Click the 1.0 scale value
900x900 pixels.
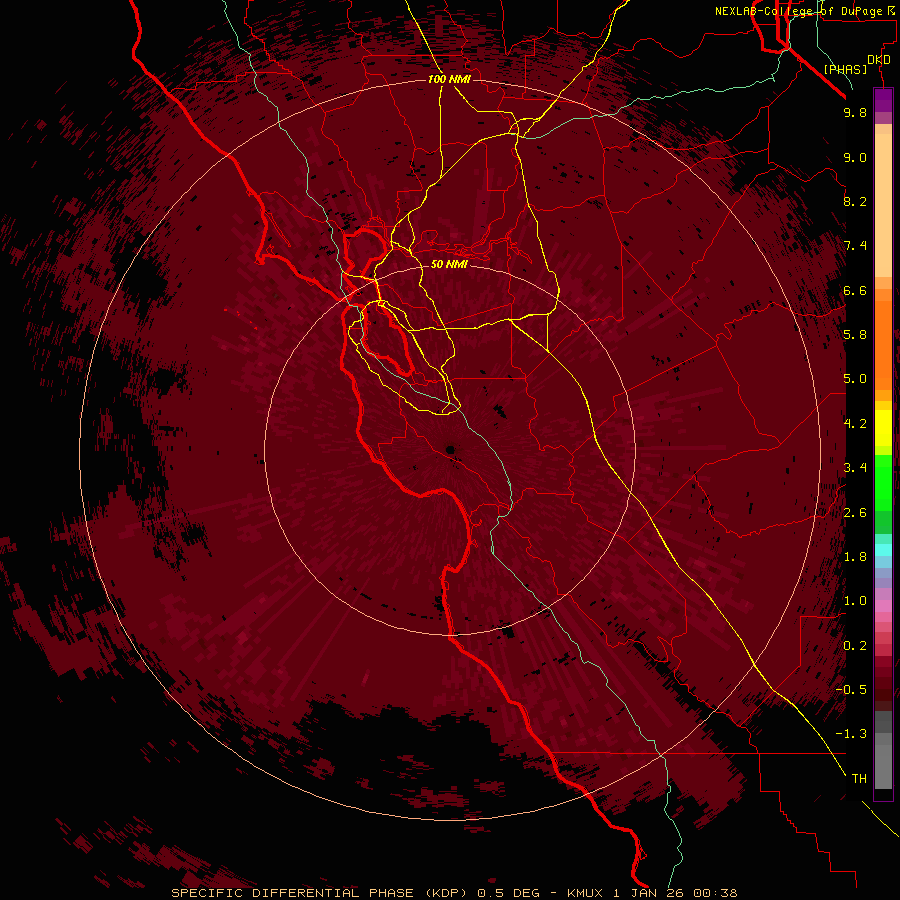[x=855, y=601]
